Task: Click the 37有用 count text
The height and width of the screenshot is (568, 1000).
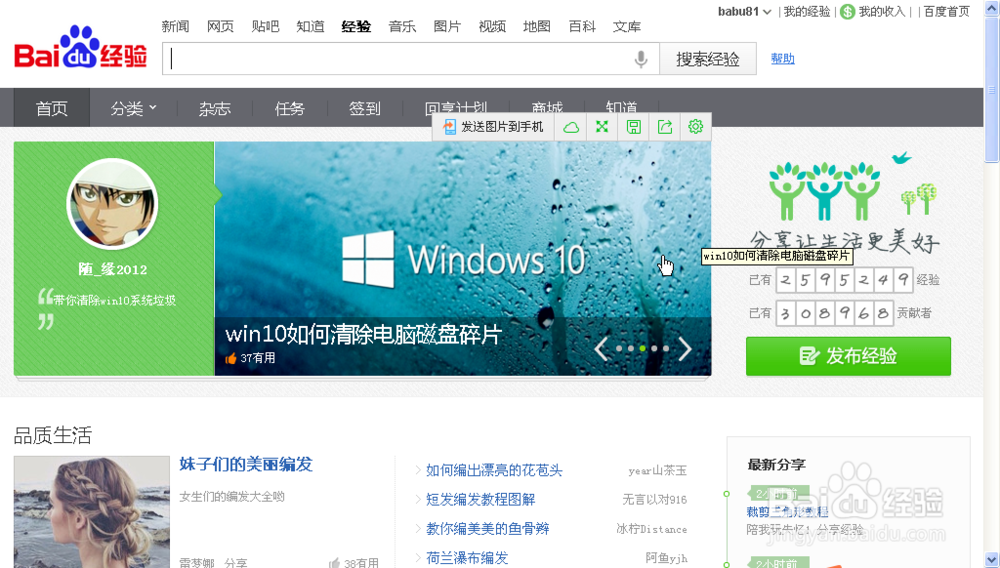Action: [x=258, y=358]
